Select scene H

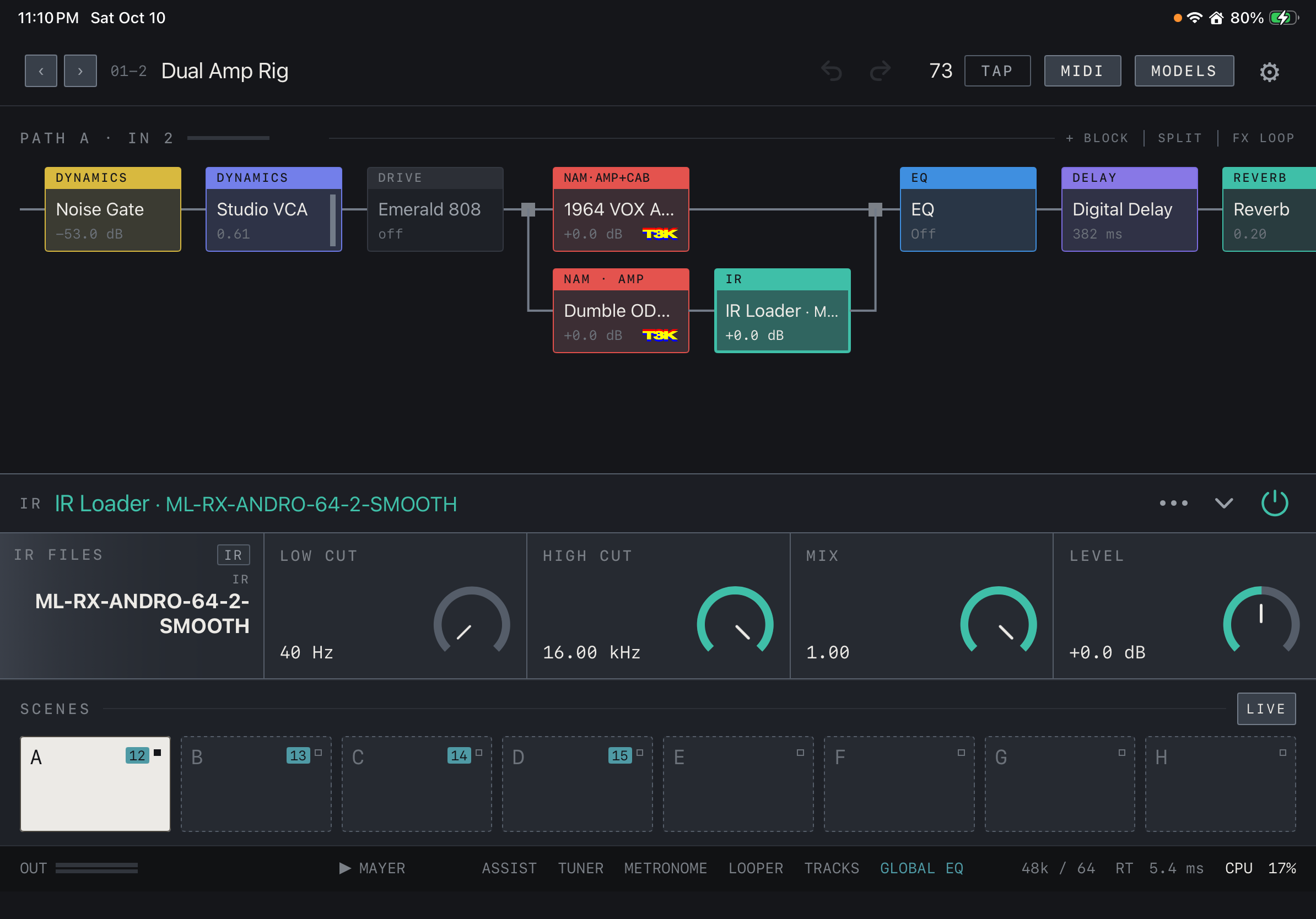[1220, 784]
